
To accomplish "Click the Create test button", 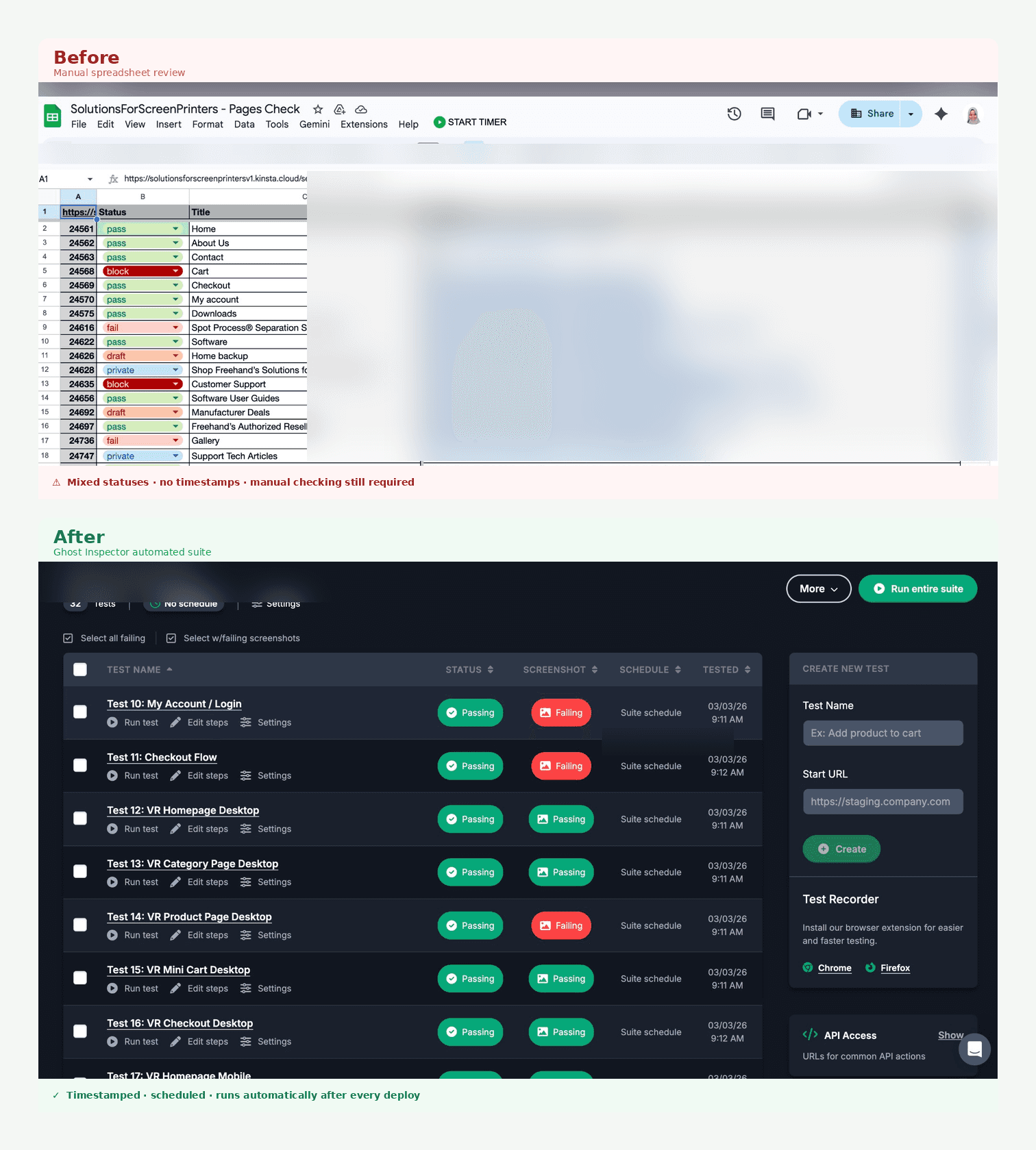I will tap(841, 849).
